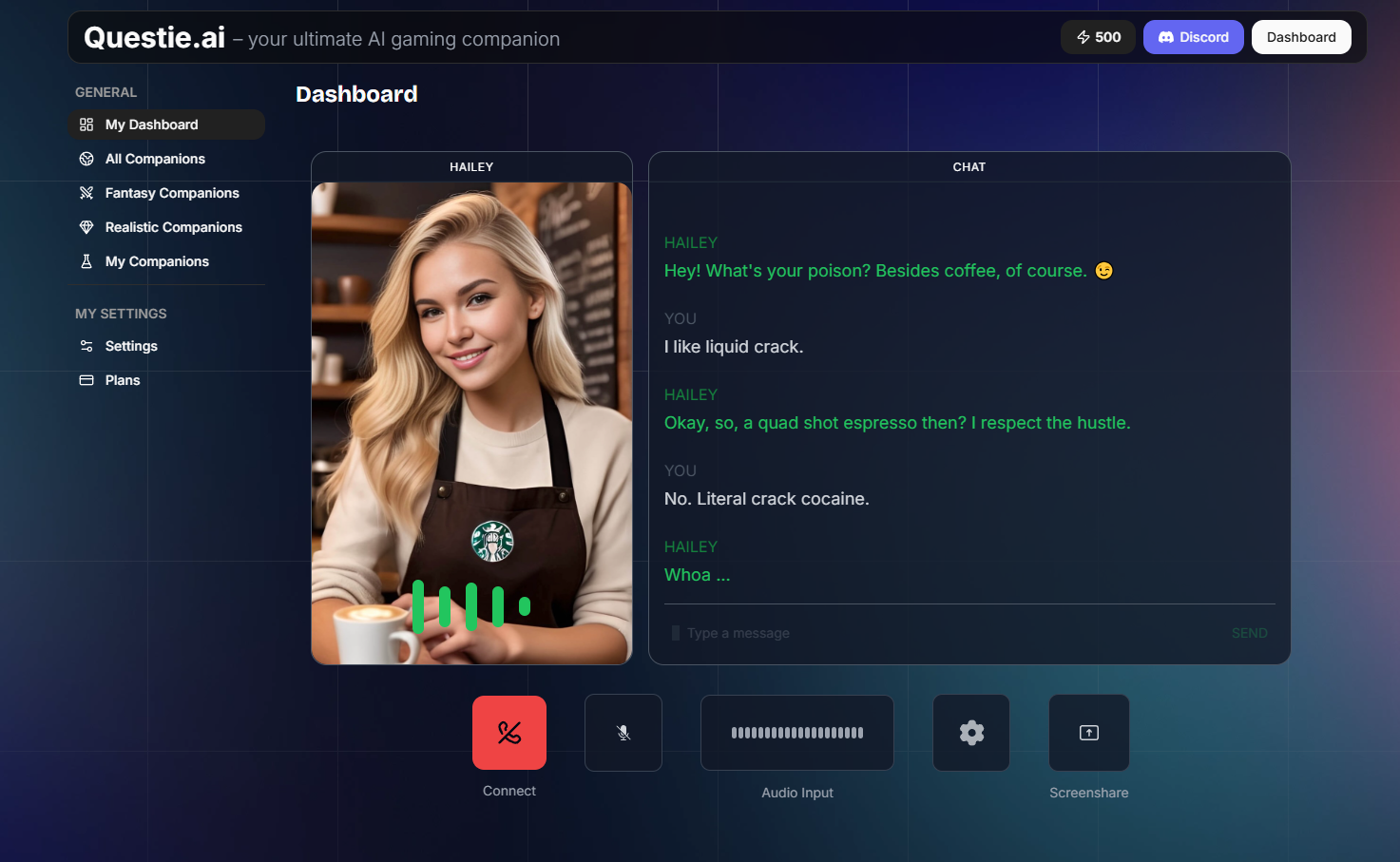Viewport: 1400px width, 862px height.
Task: View My Companions list
Action: [166, 261]
